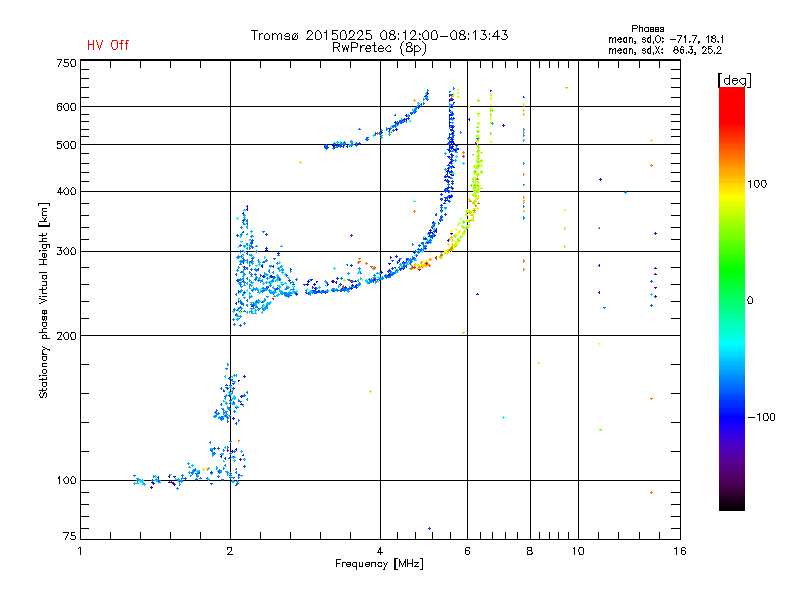800x600 pixels.
Task: Click the y-axis tick label '600'
Action: click(x=66, y=107)
